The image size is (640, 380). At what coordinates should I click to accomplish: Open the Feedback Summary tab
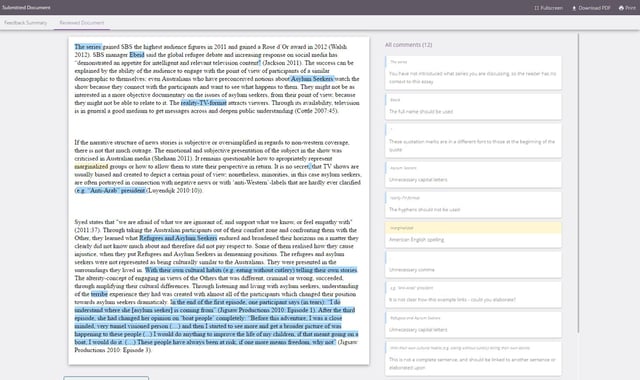[x=26, y=23]
